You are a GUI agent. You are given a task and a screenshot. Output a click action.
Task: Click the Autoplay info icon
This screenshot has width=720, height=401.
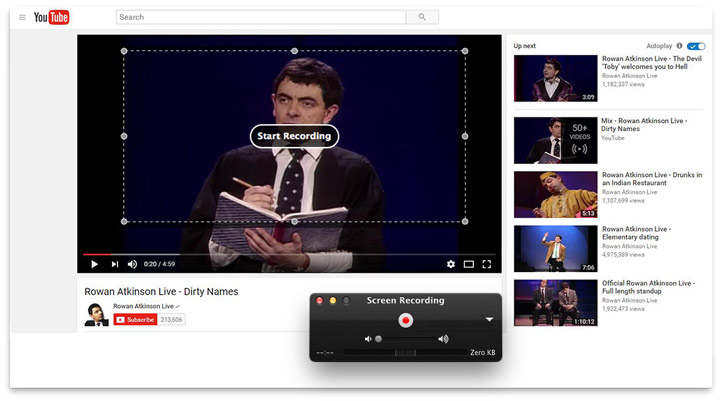(x=679, y=46)
